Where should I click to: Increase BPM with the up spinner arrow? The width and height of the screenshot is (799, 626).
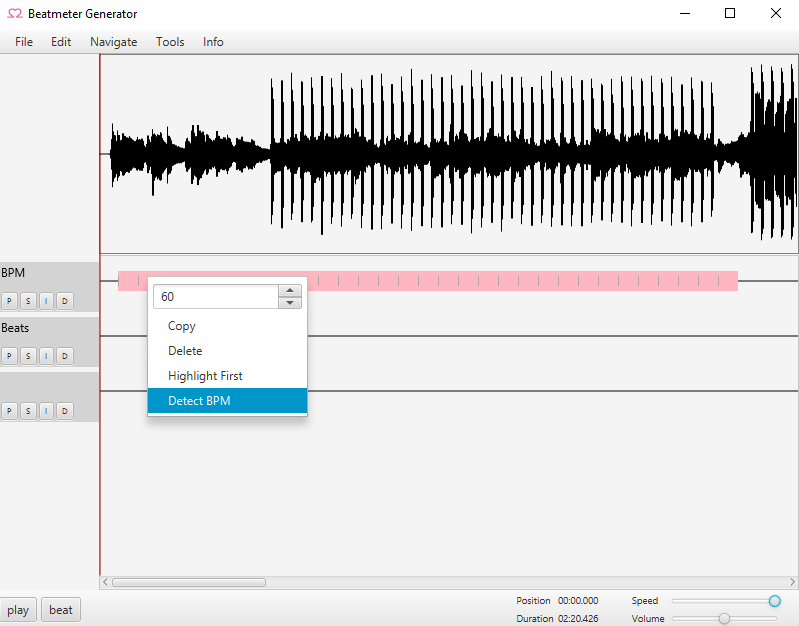290,291
